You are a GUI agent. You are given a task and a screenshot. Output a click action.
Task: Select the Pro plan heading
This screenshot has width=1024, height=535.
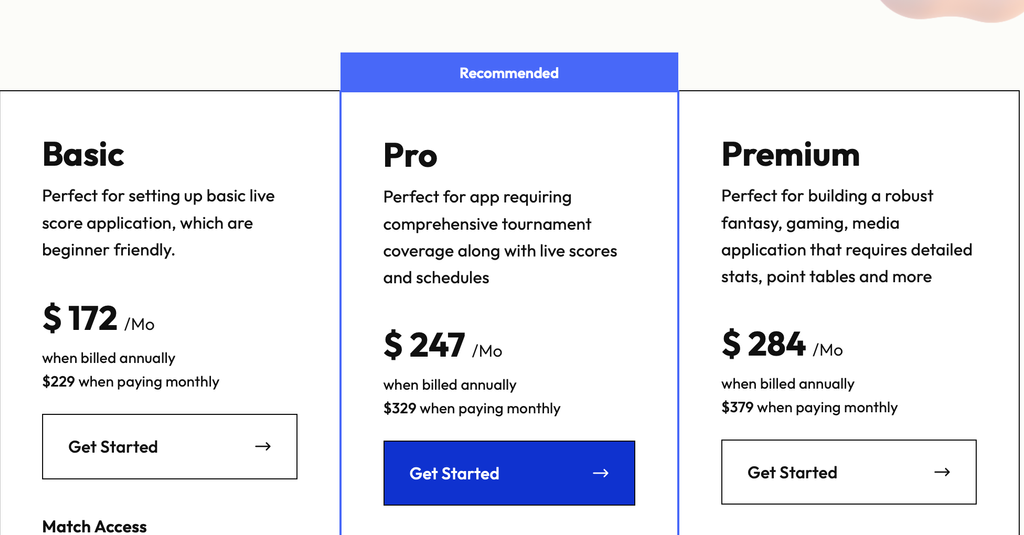click(x=410, y=156)
